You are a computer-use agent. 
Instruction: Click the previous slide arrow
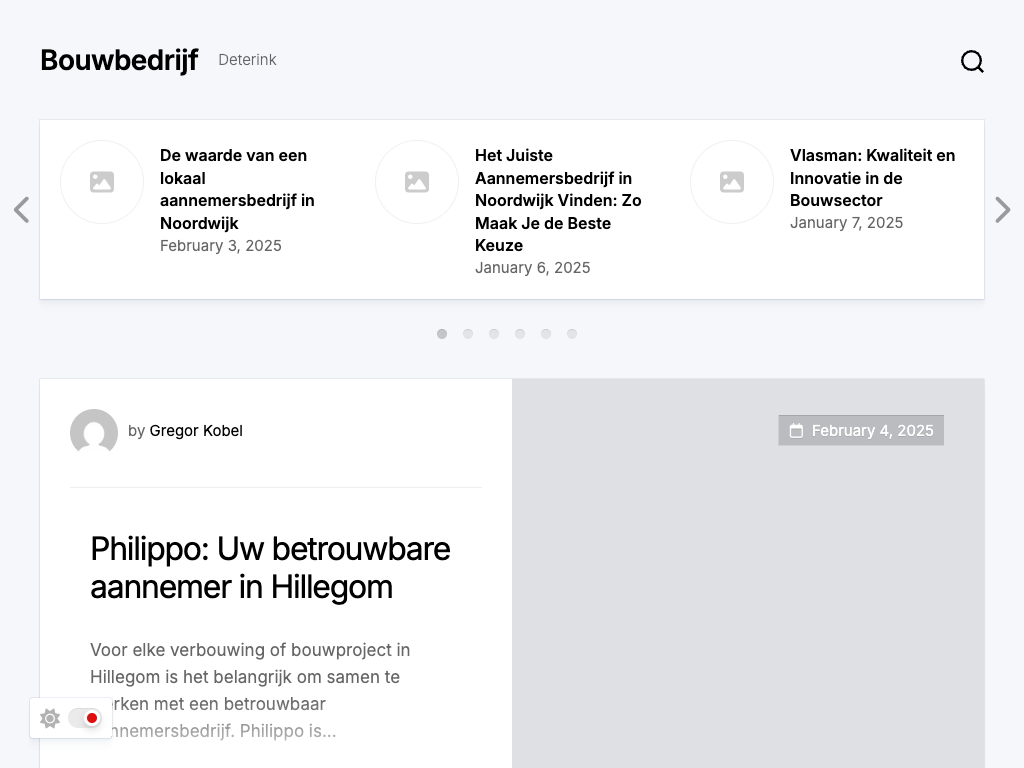(x=21, y=210)
